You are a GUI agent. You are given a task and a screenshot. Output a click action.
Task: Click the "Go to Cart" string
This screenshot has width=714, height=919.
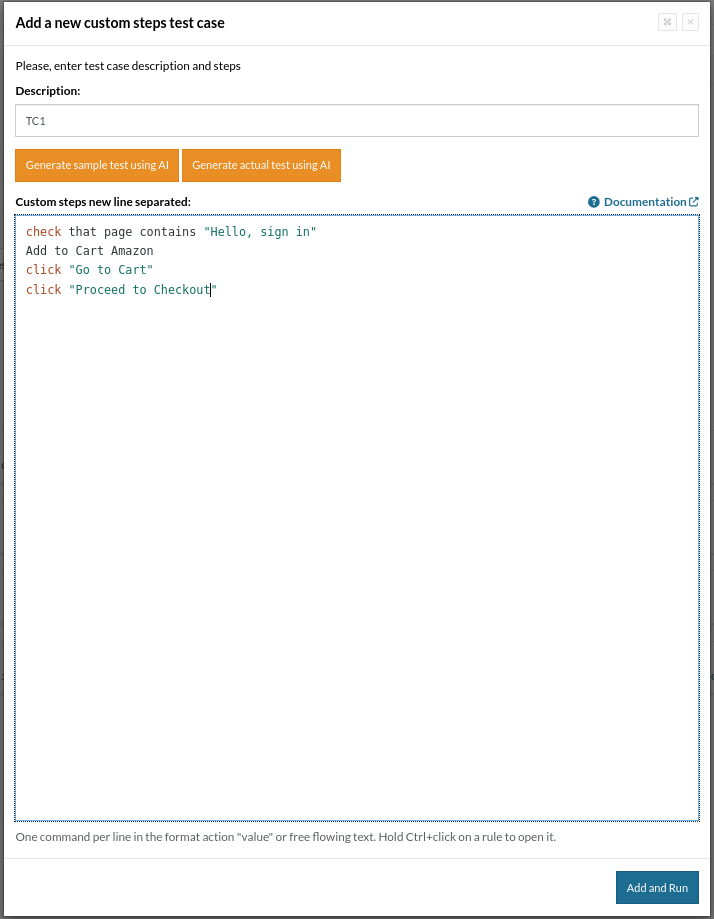tap(111, 270)
